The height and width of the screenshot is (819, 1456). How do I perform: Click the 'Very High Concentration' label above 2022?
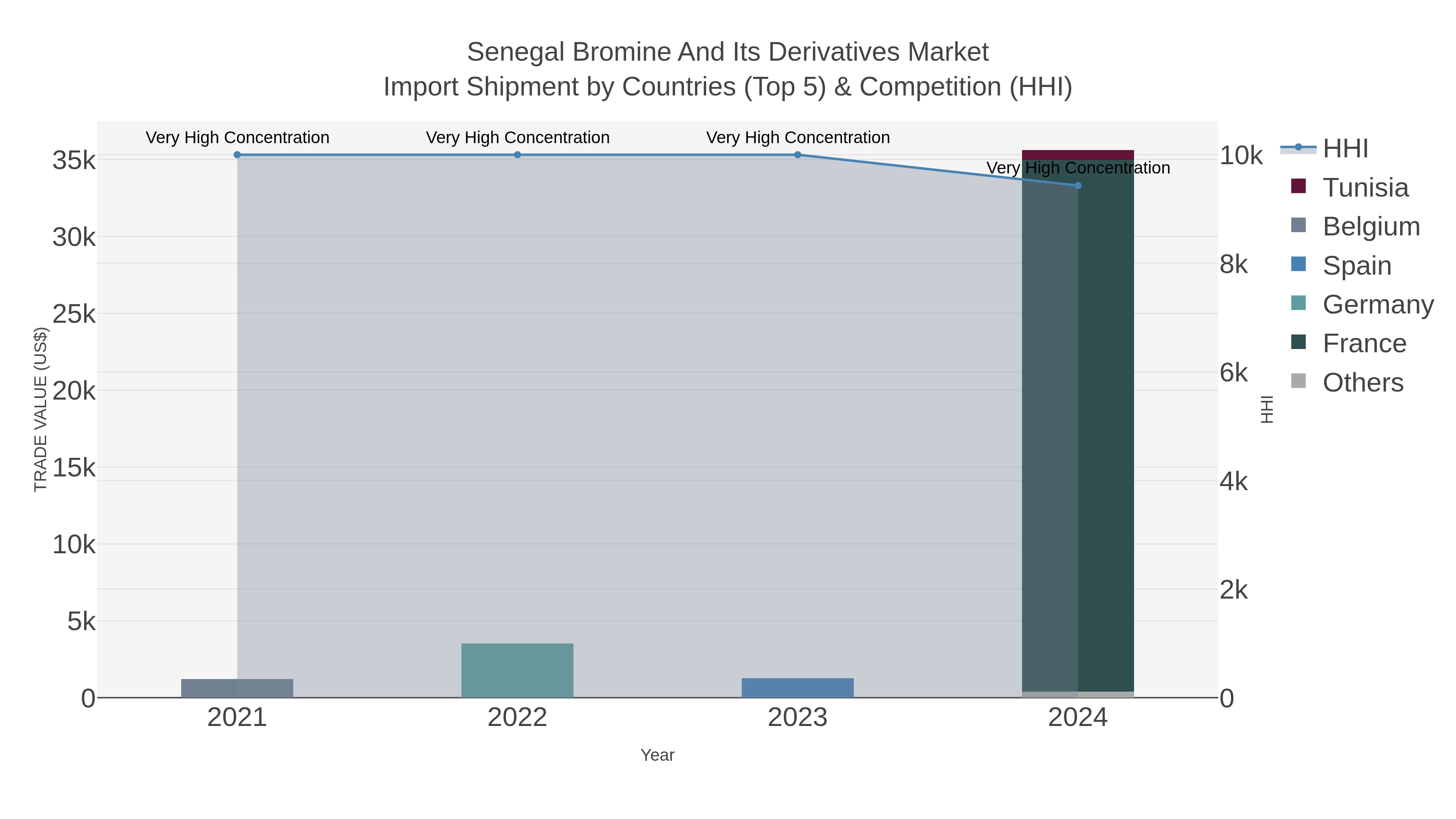click(517, 138)
